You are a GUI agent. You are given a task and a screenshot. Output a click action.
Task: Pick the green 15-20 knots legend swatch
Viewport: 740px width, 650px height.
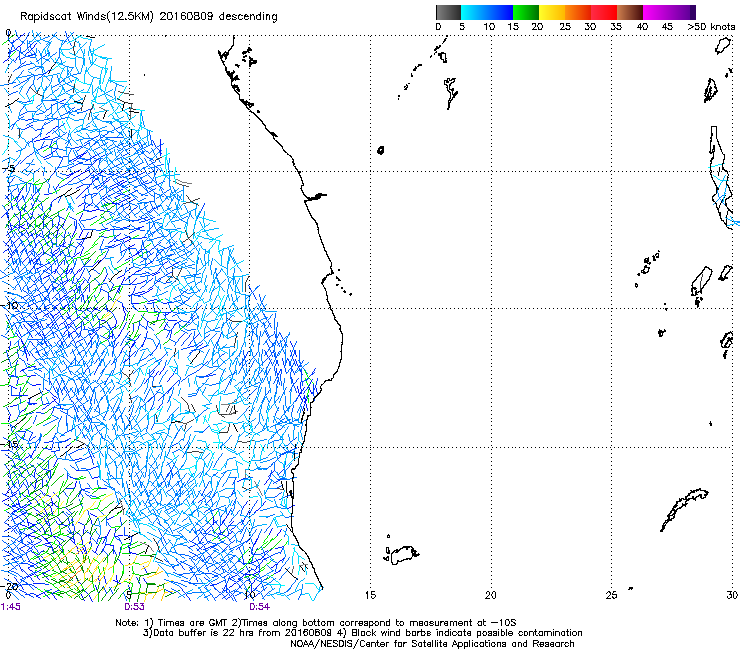pyautogui.click(x=526, y=12)
